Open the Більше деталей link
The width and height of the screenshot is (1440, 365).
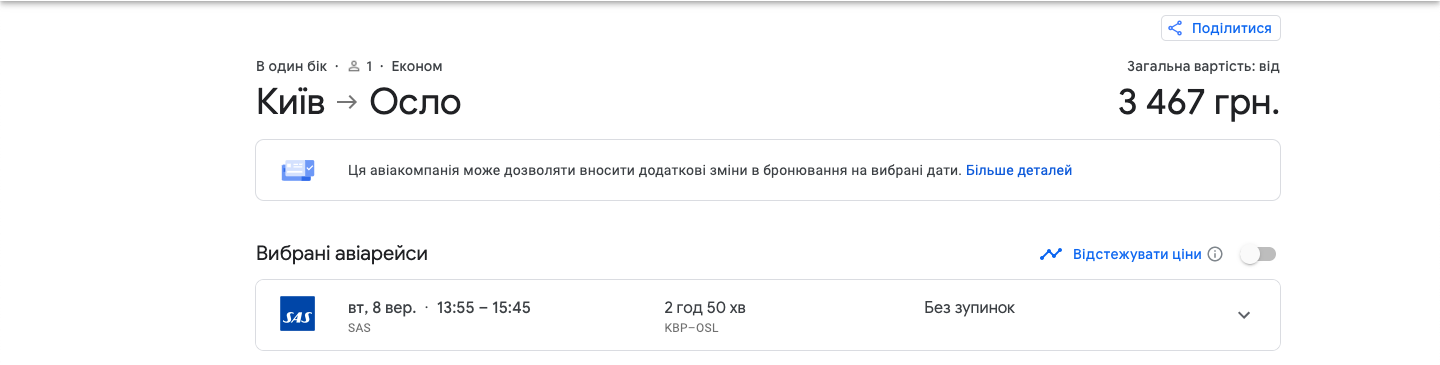[1019, 170]
